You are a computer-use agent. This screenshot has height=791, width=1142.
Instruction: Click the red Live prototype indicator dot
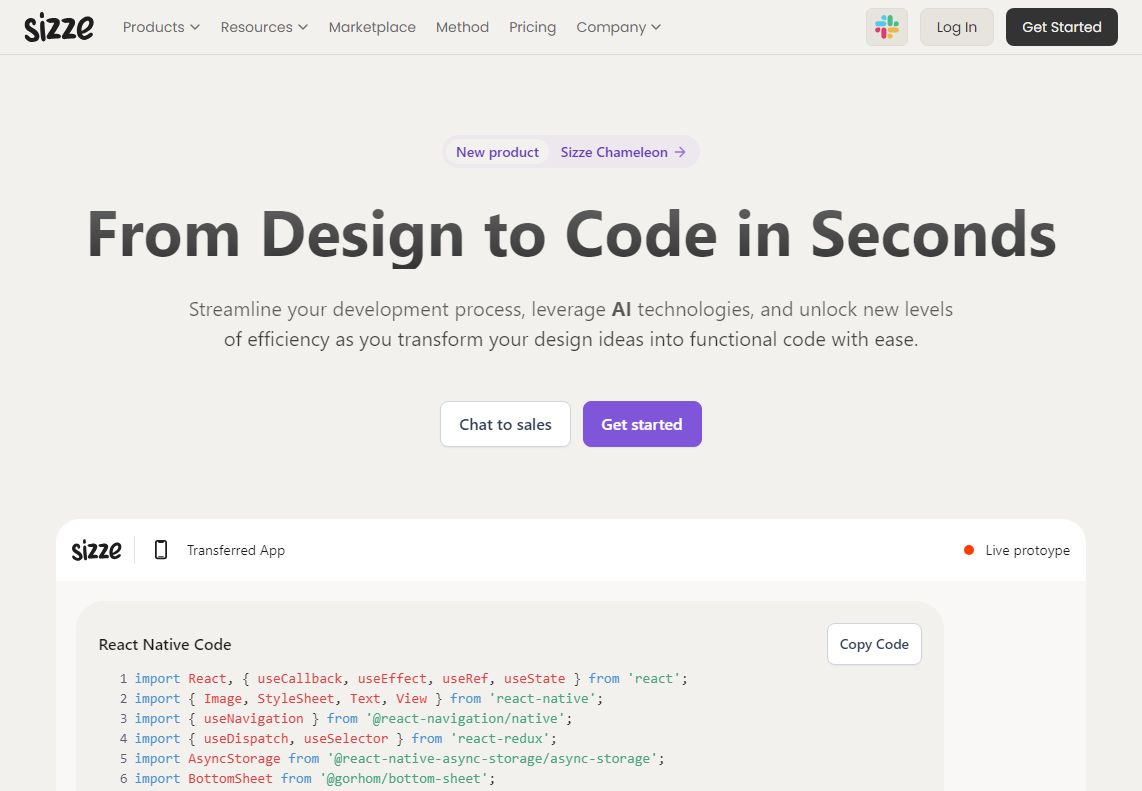pyautogui.click(x=969, y=550)
